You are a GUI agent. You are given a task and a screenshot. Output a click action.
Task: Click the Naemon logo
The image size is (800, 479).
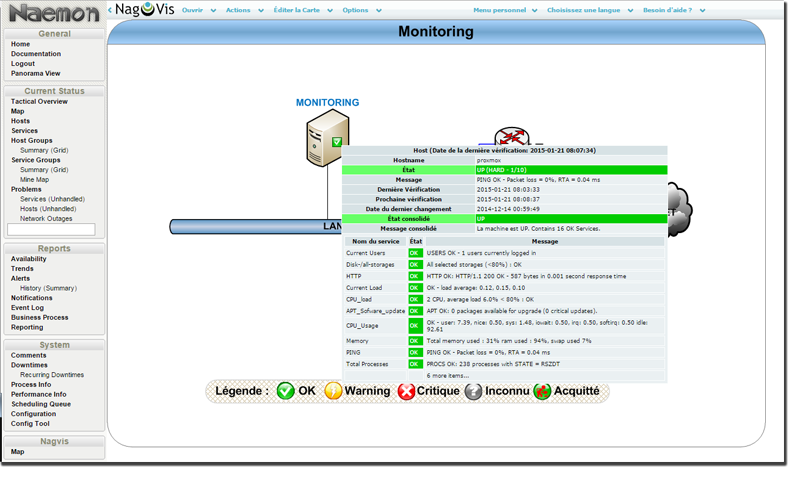[x=55, y=13]
